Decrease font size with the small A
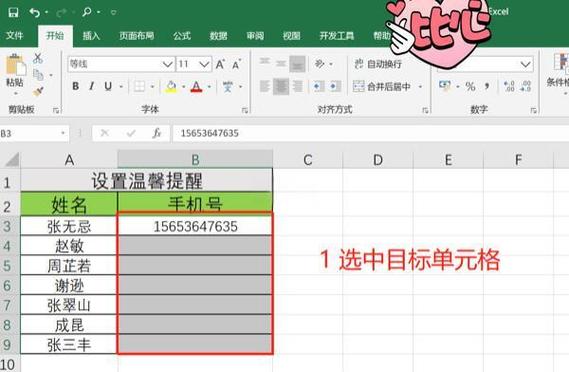The height and width of the screenshot is (372, 569). tap(237, 65)
